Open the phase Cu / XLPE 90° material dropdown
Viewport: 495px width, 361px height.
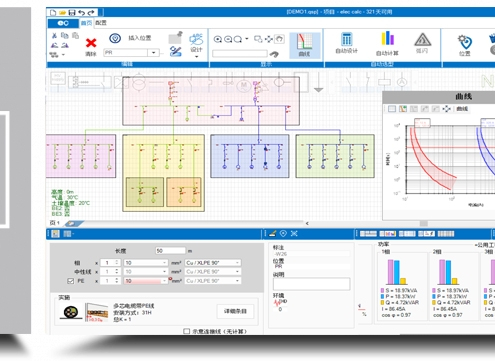[213, 263]
